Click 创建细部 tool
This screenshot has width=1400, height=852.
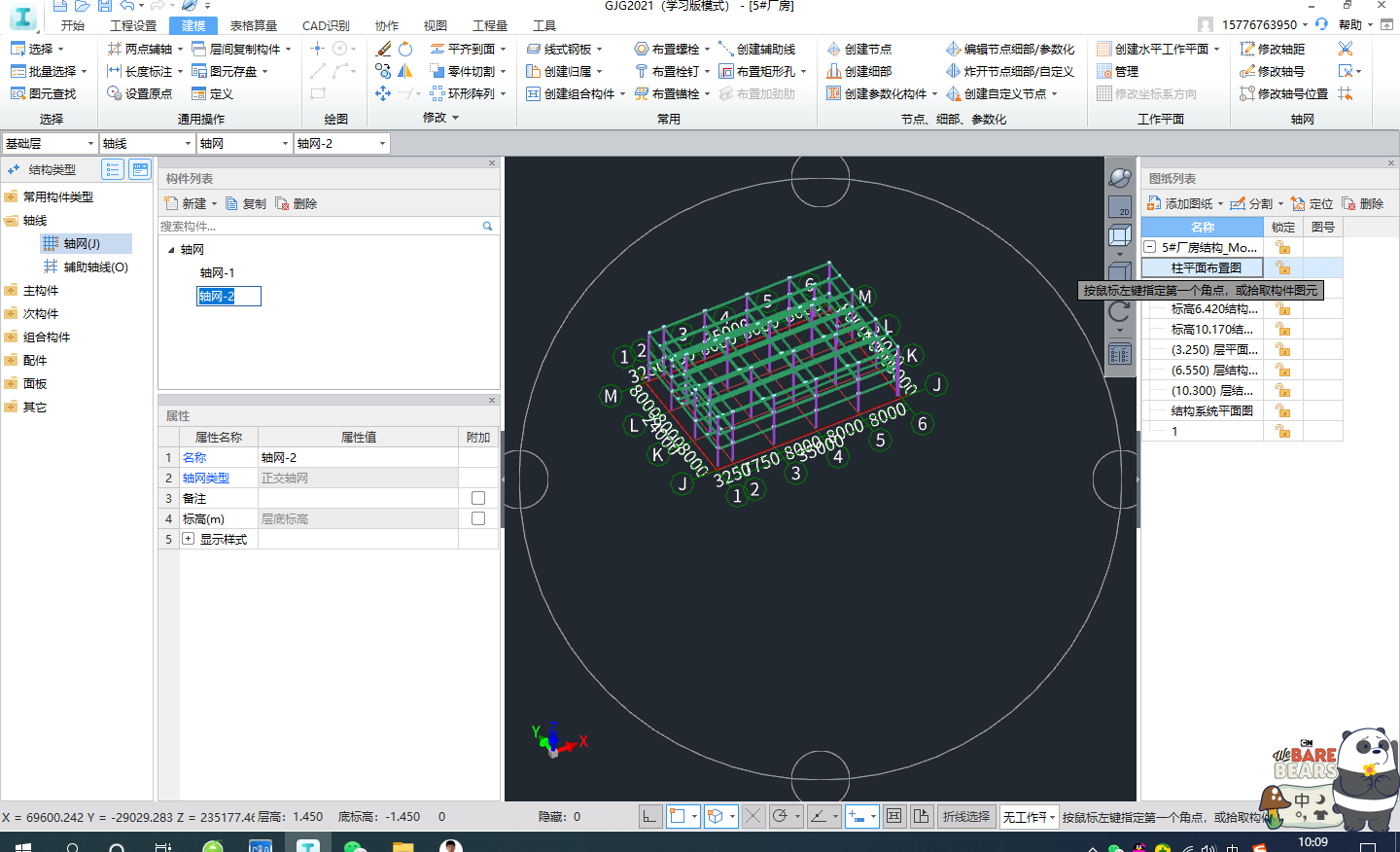coord(859,71)
